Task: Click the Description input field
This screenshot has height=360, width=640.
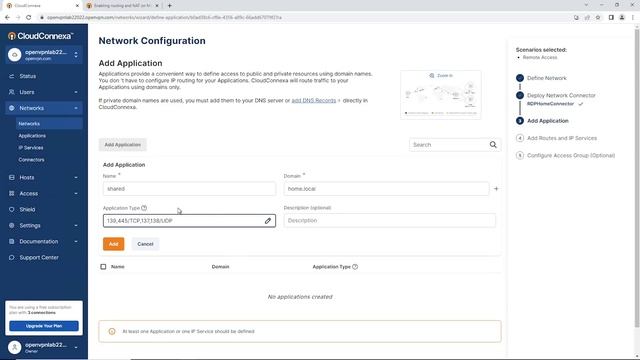Action: pos(390,220)
